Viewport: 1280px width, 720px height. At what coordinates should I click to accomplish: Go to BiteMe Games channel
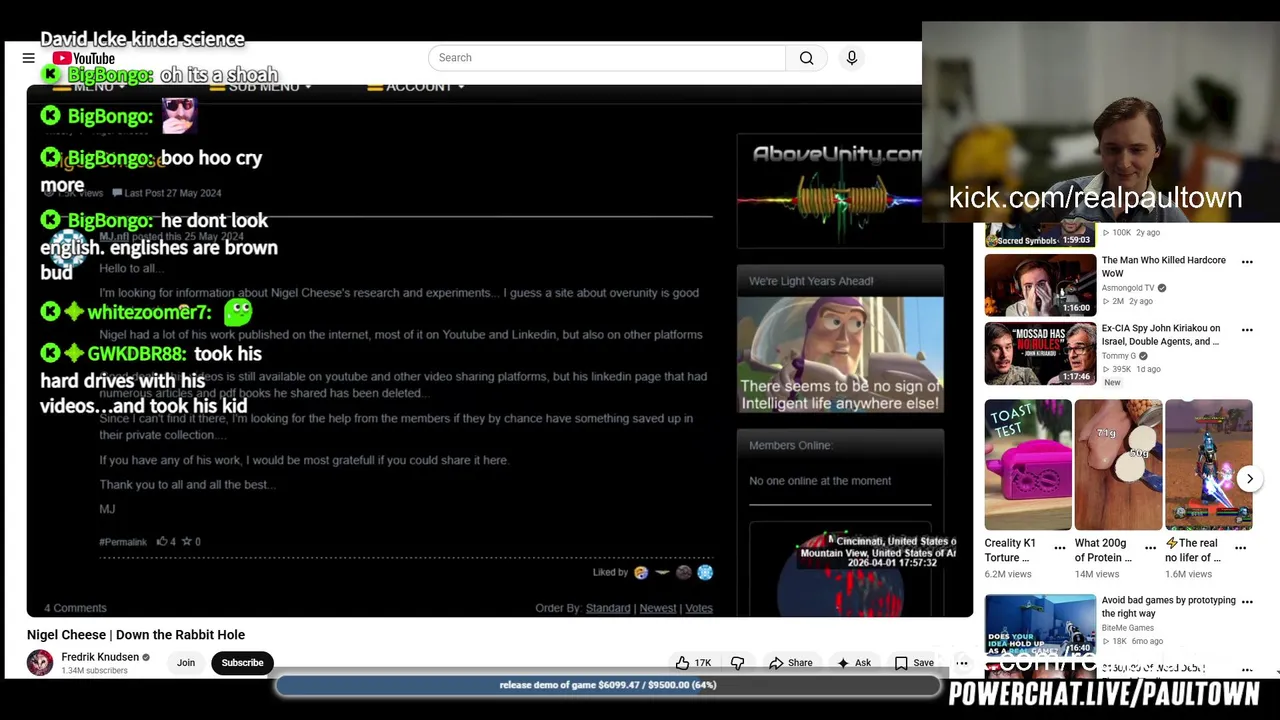point(1128,628)
